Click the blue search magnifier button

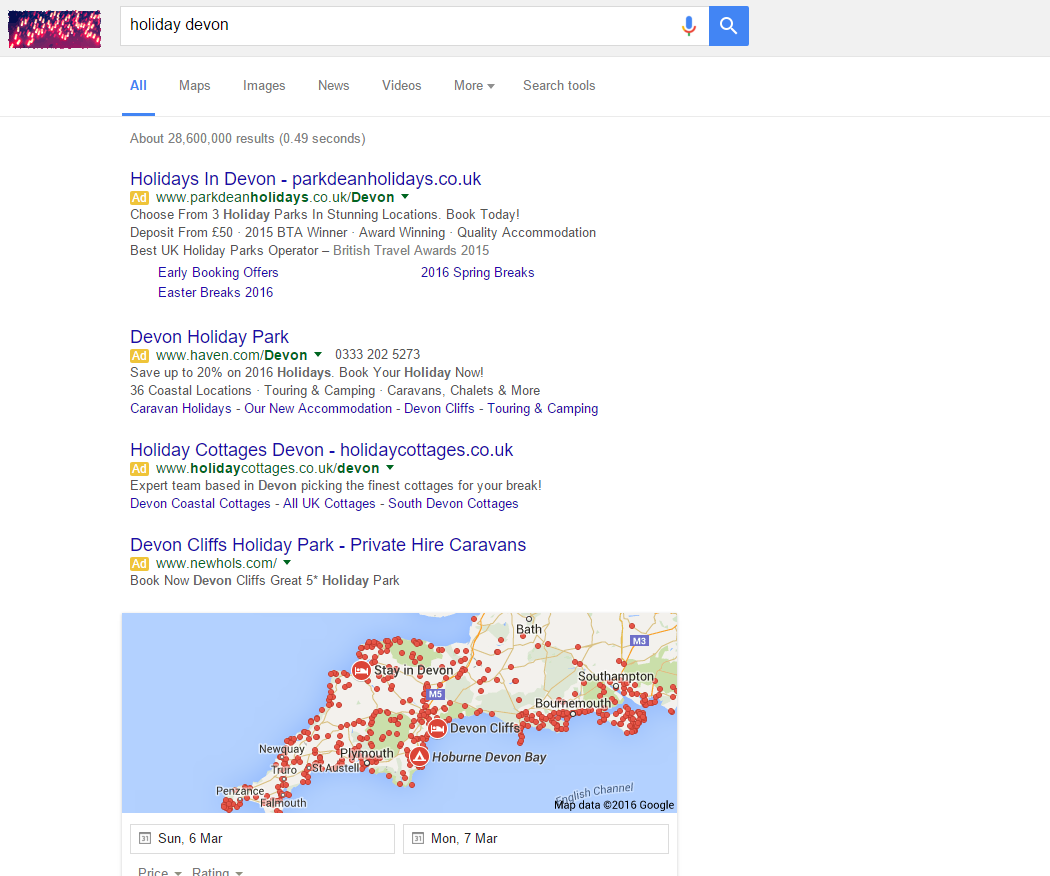tap(729, 26)
